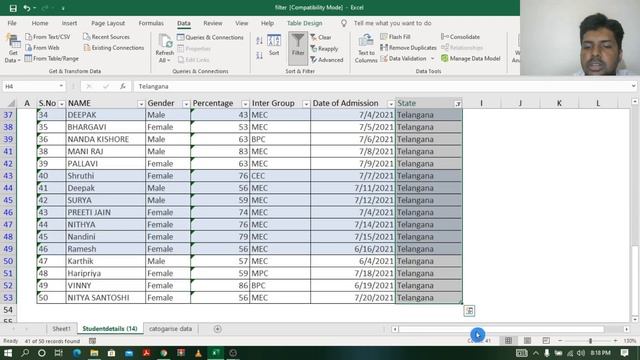Switch to Page Break Preview
Image resolution: width=640 pixels, height=360 pixels.
(546, 340)
